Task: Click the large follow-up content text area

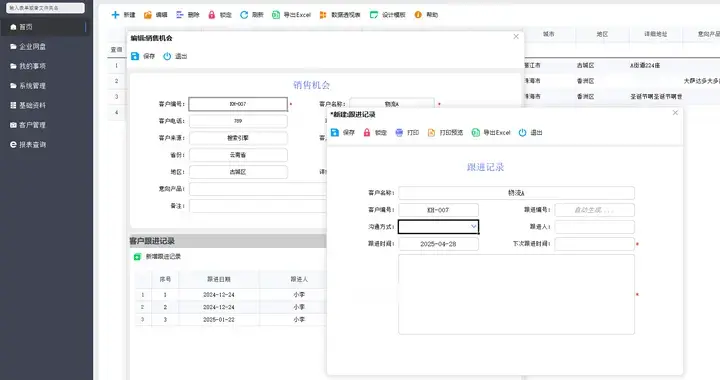Action: [x=517, y=294]
